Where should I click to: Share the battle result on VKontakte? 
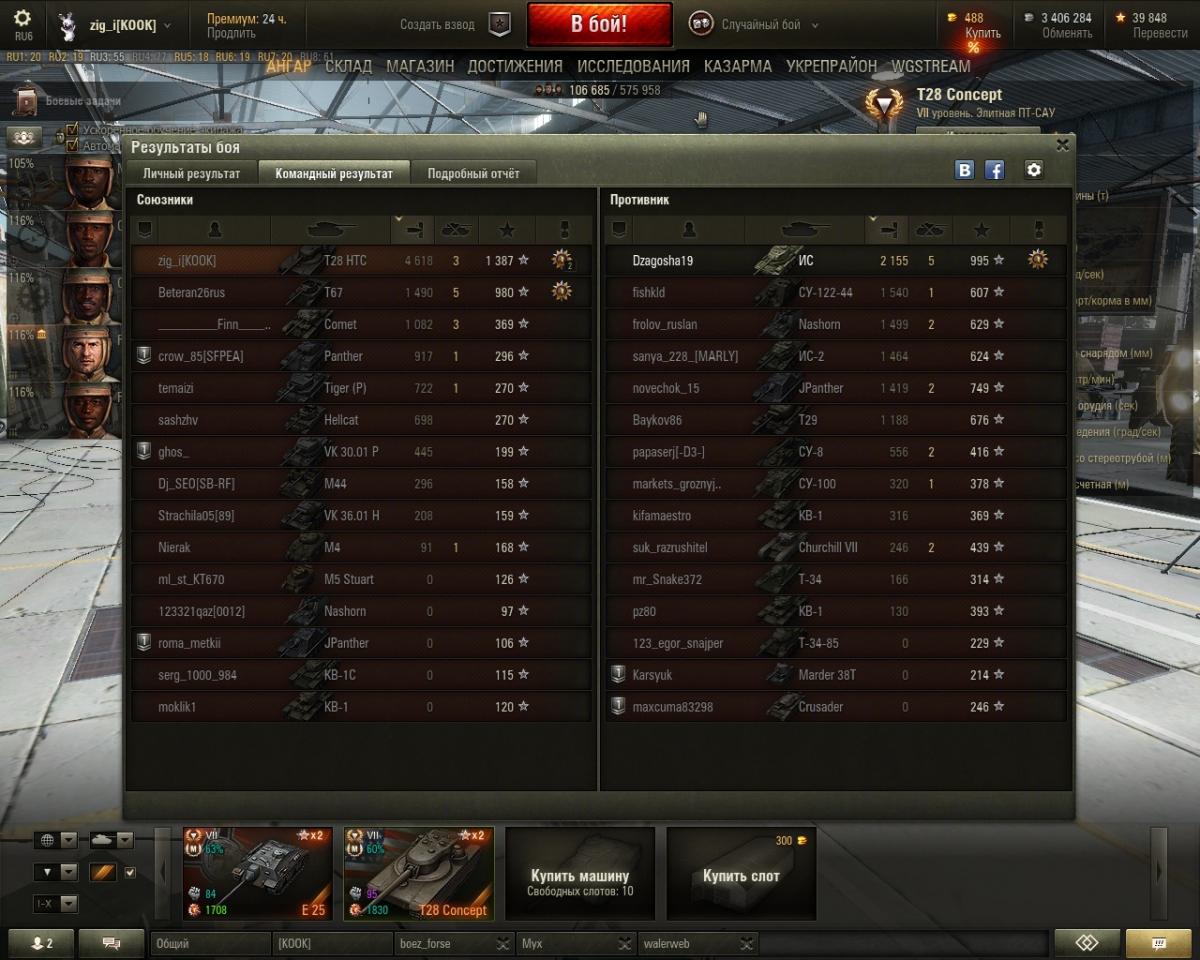tap(964, 170)
